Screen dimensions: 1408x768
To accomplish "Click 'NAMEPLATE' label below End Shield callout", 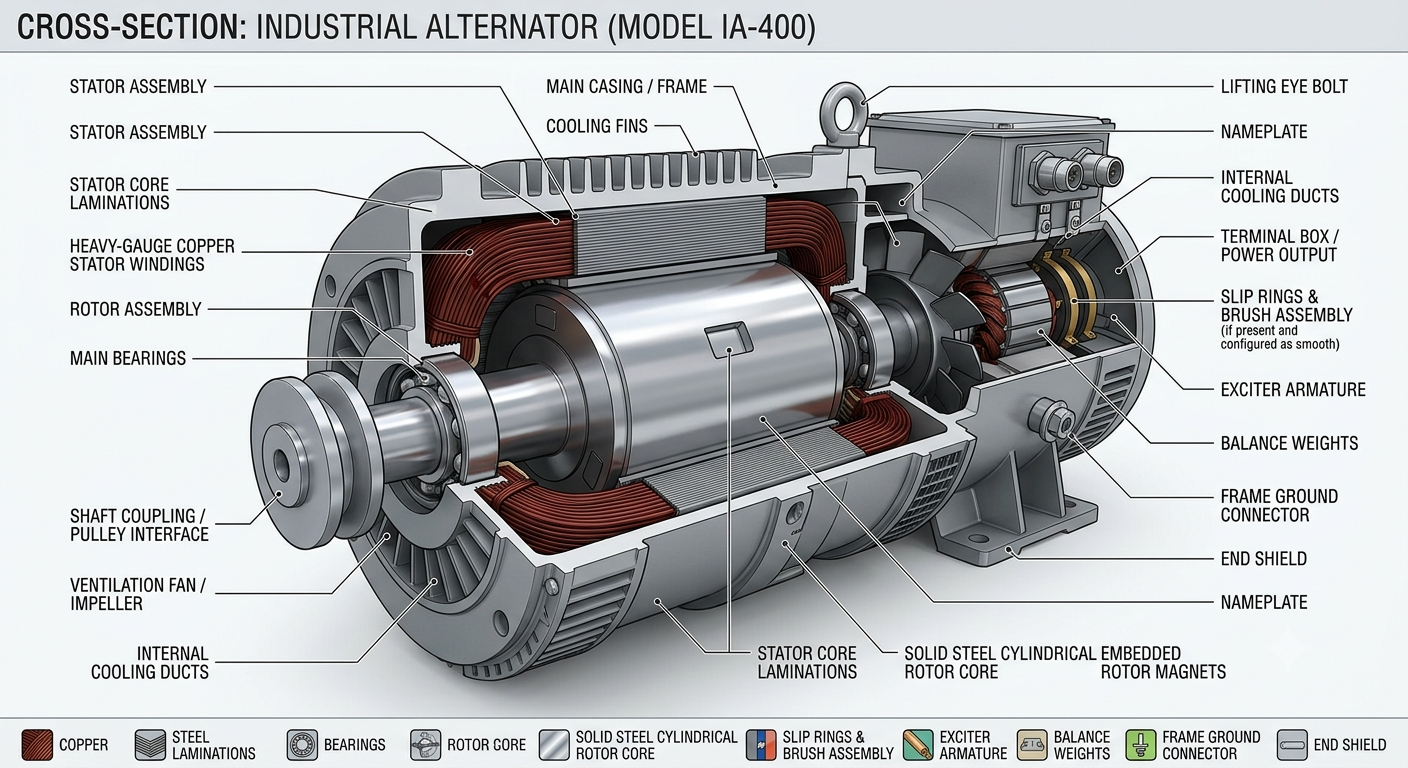I will click(x=1264, y=603).
